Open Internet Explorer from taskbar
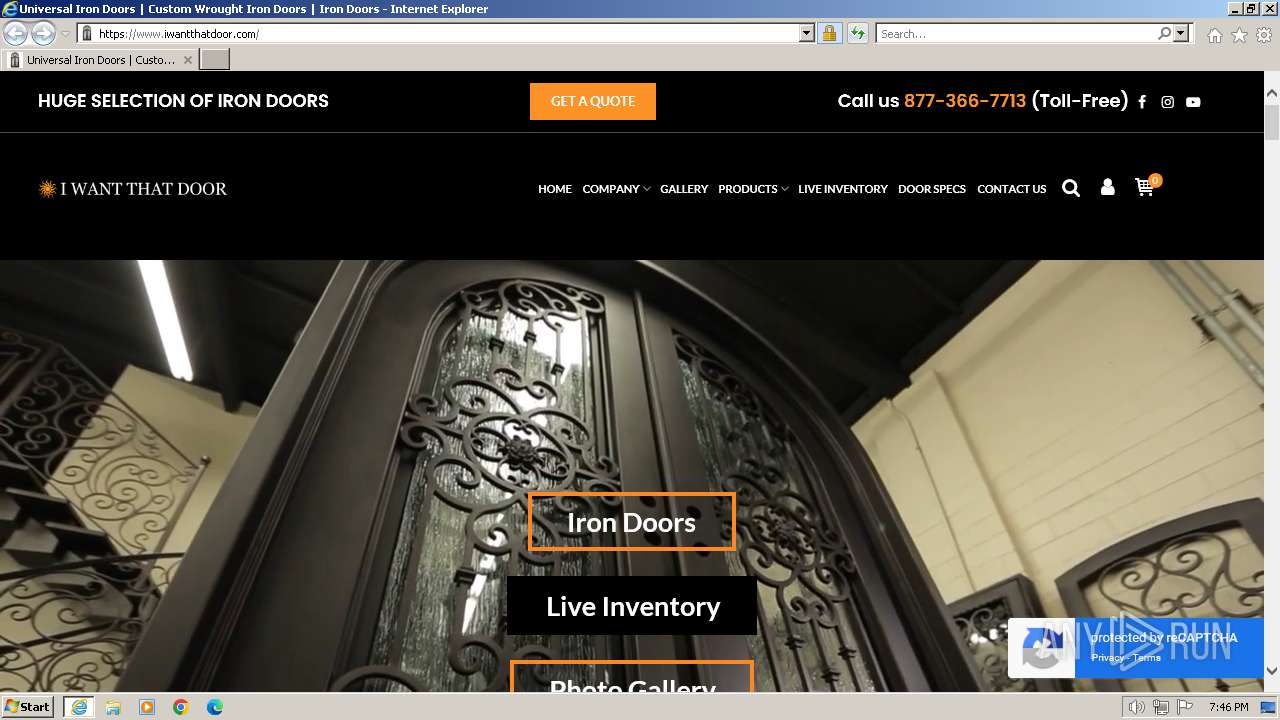 coord(78,707)
